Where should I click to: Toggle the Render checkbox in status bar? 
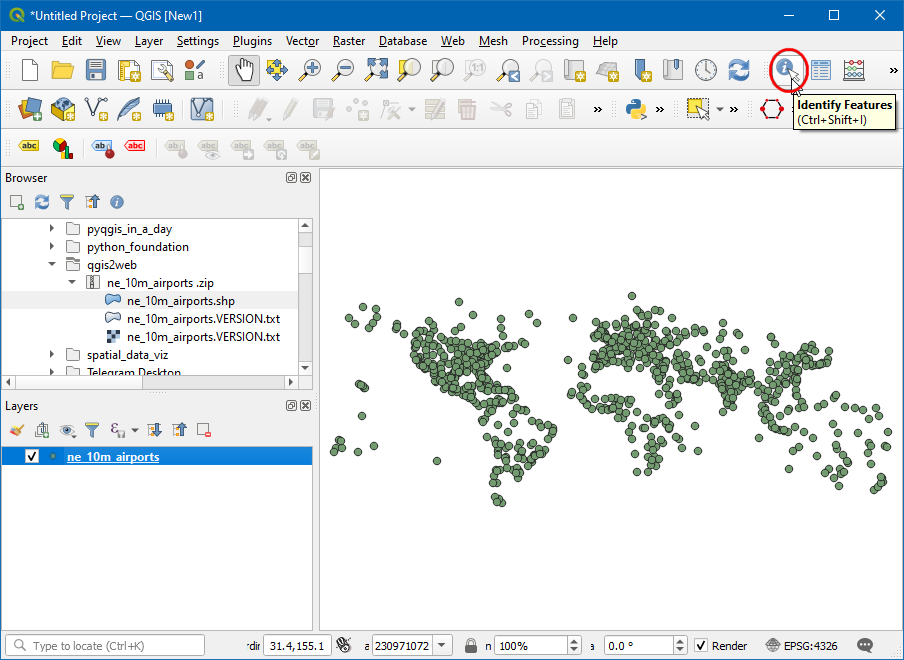coord(701,646)
